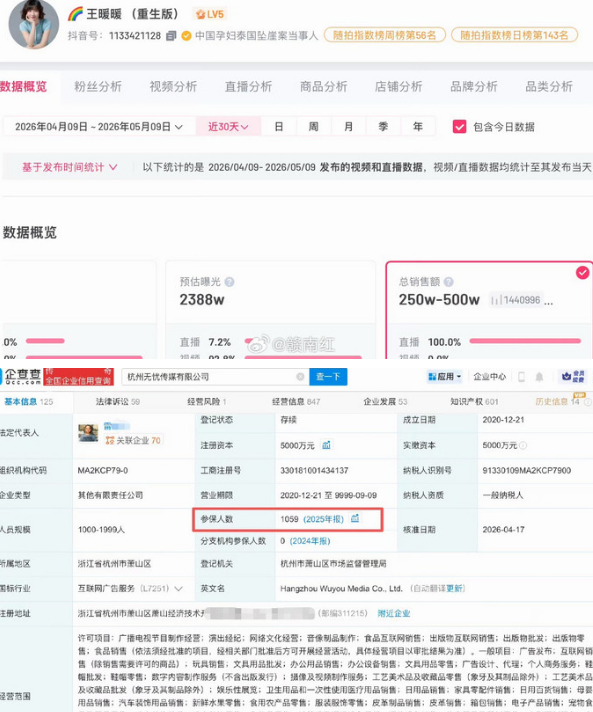Open the (2025年报) link
The width and height of the screenshot is (593, 712).
coord(323,519)
